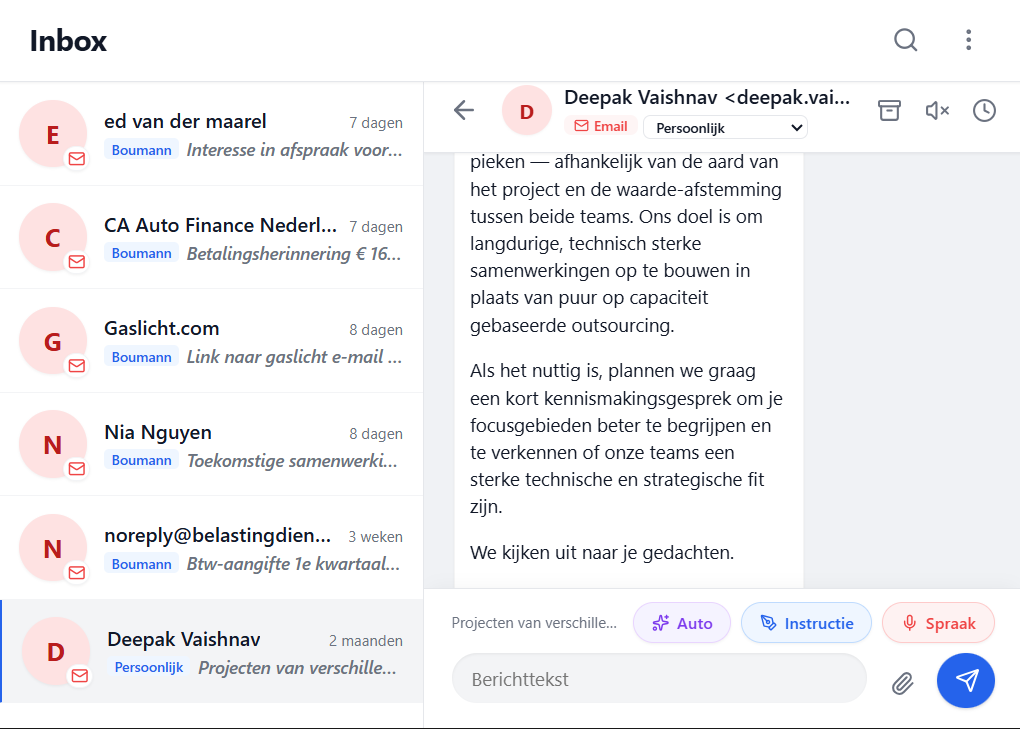Click the Boumann tag on Nia Nguyen's email
Image resolution: width=1020 pixels, height=729 pixels.
coord(140,459)
